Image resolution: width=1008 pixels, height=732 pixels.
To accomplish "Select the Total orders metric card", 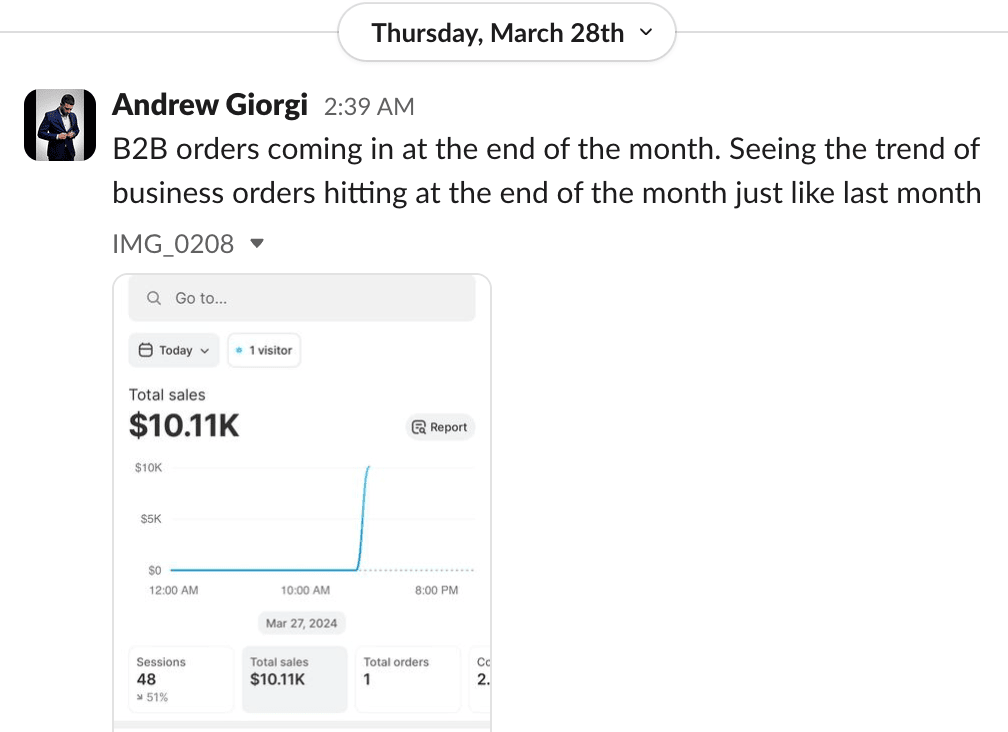I will (407, 679).
